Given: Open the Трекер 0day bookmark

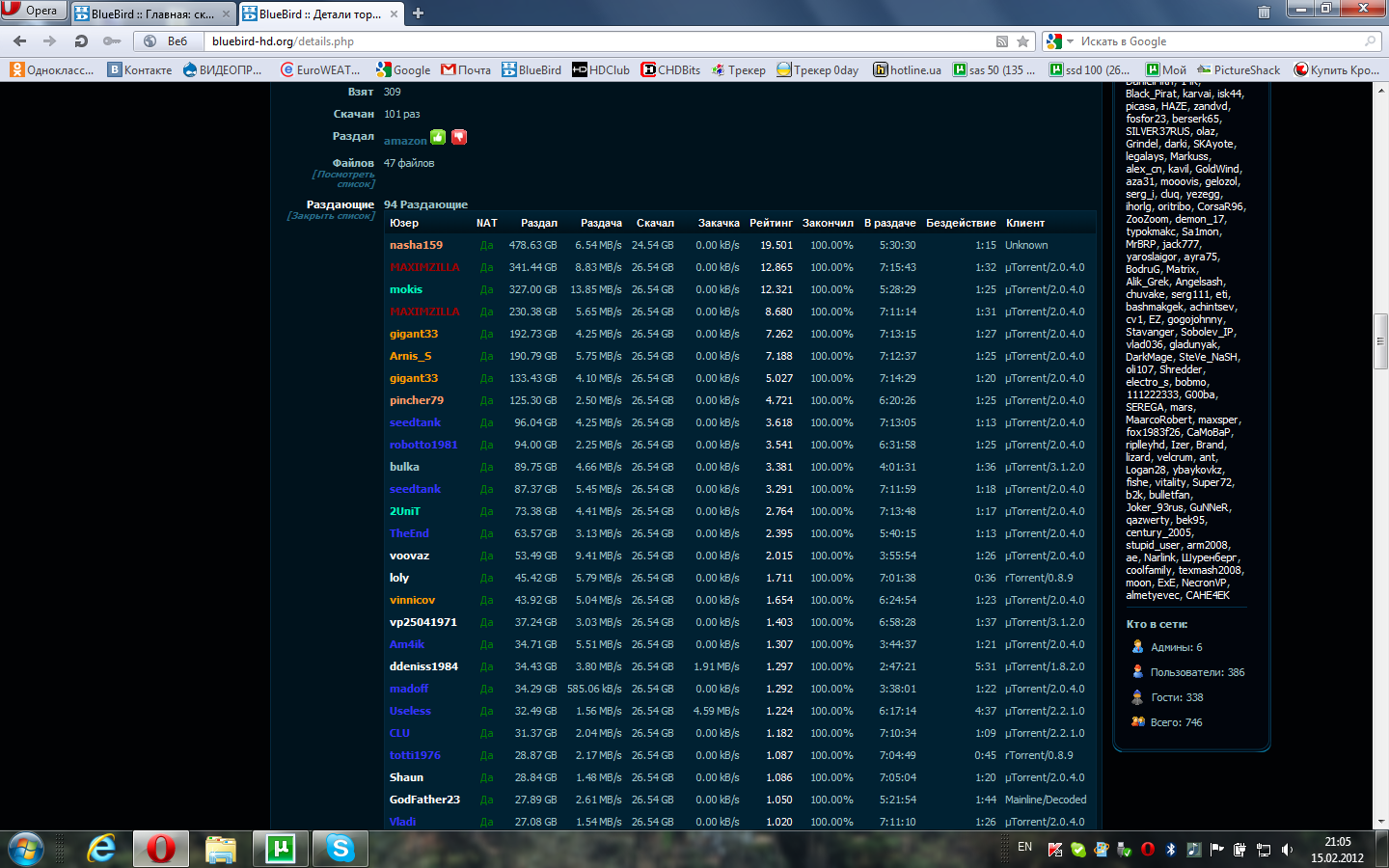Looking at the screenshot, I should [x=818, y=69].
